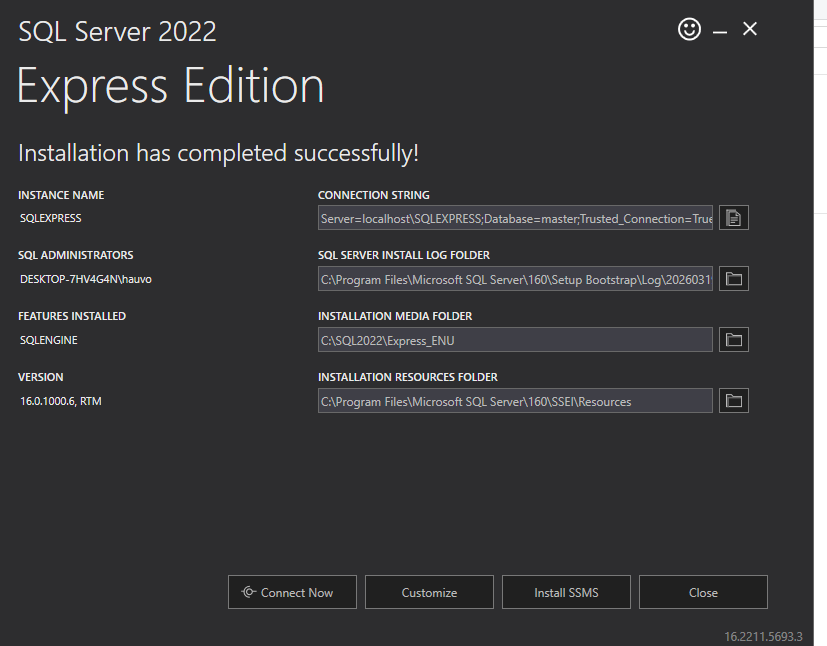Copy the connection string using the copy icon
This screenshot has height=646, width=827.
coord(734,218)
